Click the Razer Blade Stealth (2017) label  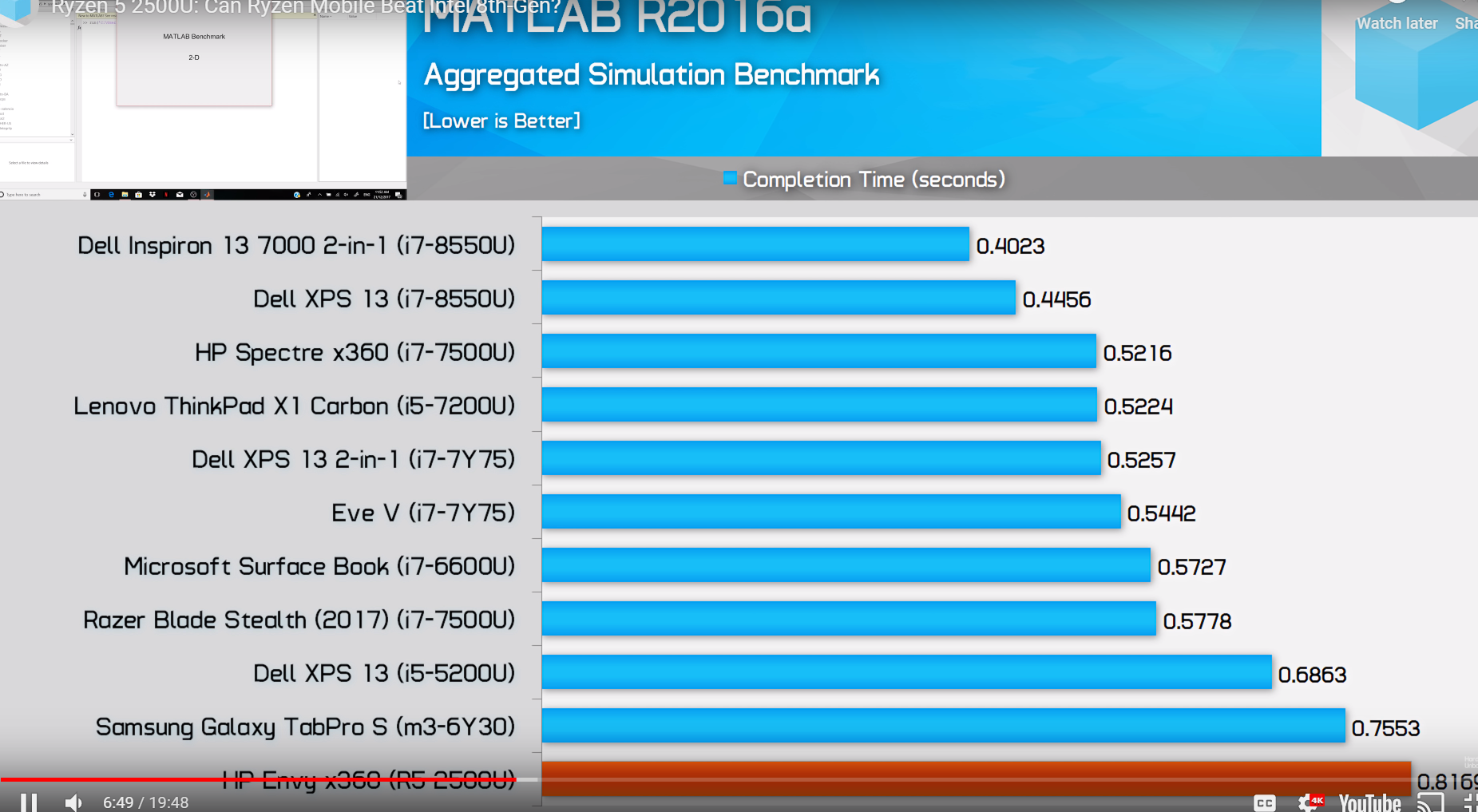tap(299, 620)
